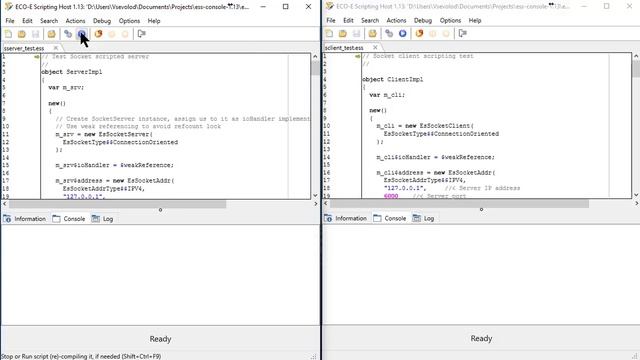The image size is (640, 360).
Task: Maximize the server script window
Action: (x=286, y=7)
